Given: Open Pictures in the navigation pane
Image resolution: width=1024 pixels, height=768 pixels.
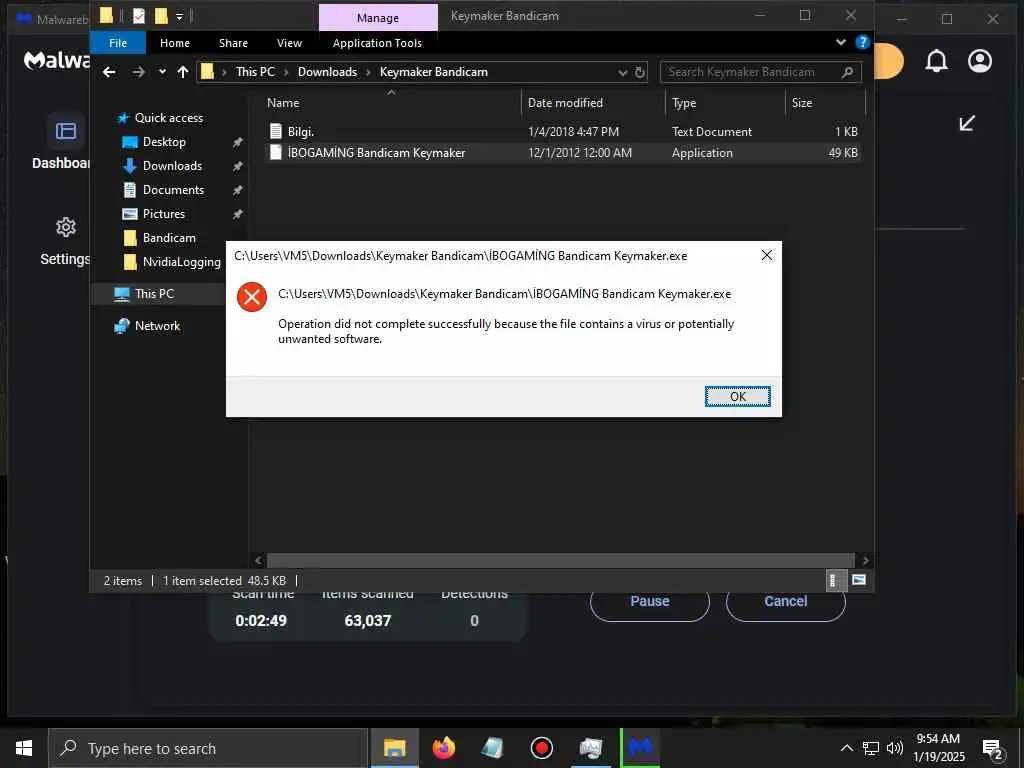Looking at the screenshot, I should (163, 214).
